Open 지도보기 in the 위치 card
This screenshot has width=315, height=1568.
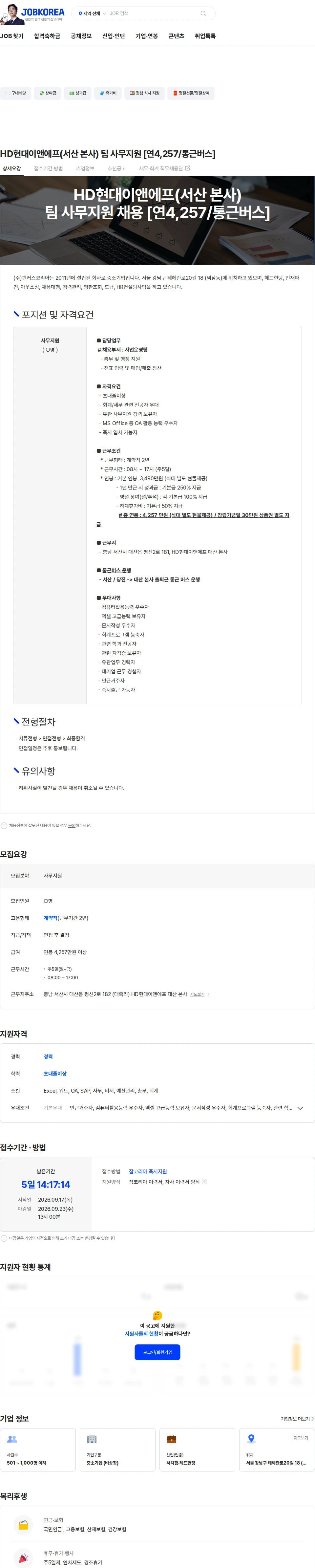tap(301, 1438)
